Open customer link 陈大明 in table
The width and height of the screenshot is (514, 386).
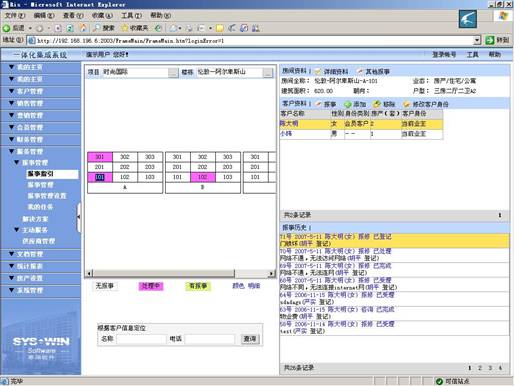[x=289, y=124]
